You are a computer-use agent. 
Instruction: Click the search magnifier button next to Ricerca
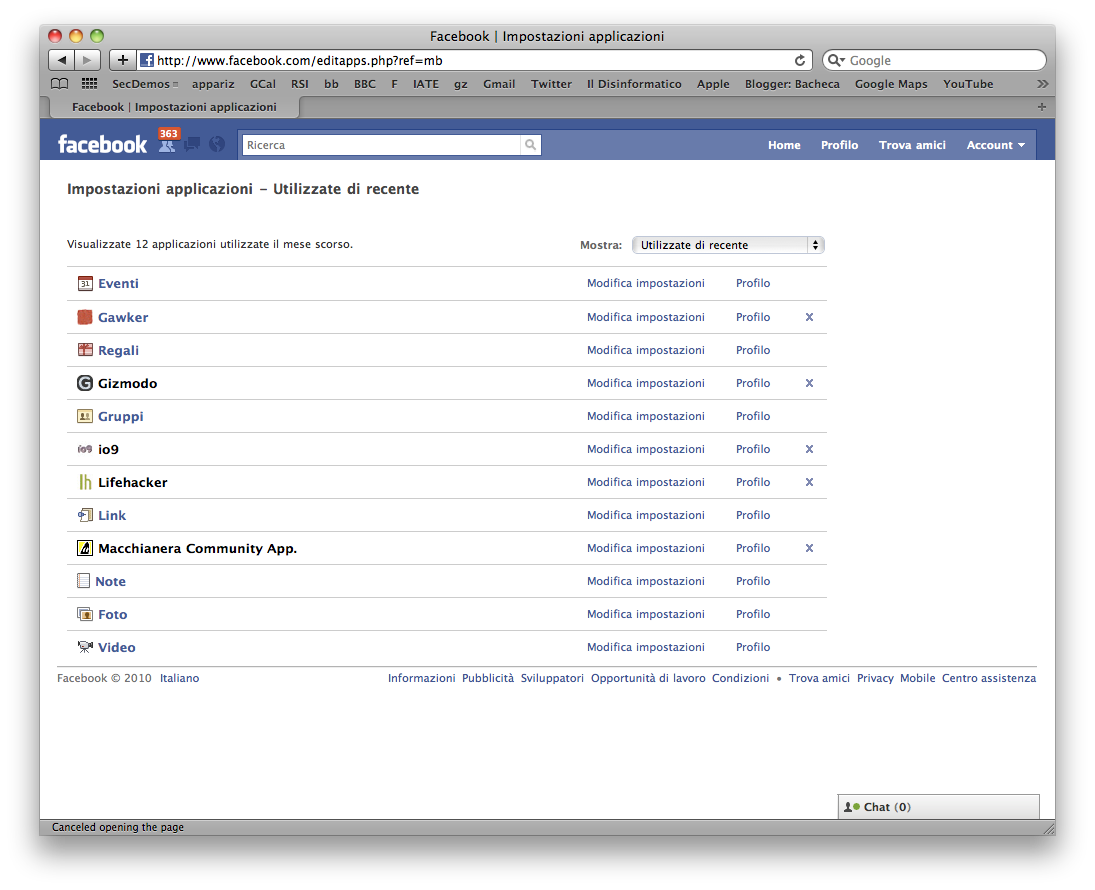tap(531, 145)
